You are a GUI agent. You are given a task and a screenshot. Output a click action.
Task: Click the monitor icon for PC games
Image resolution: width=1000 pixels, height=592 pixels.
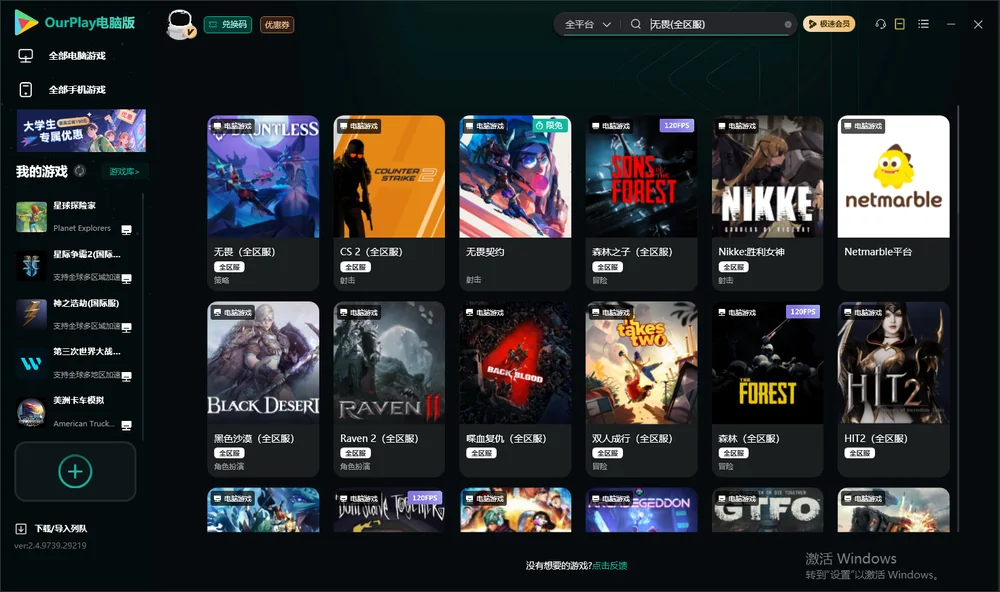click(x=26, y=56)
